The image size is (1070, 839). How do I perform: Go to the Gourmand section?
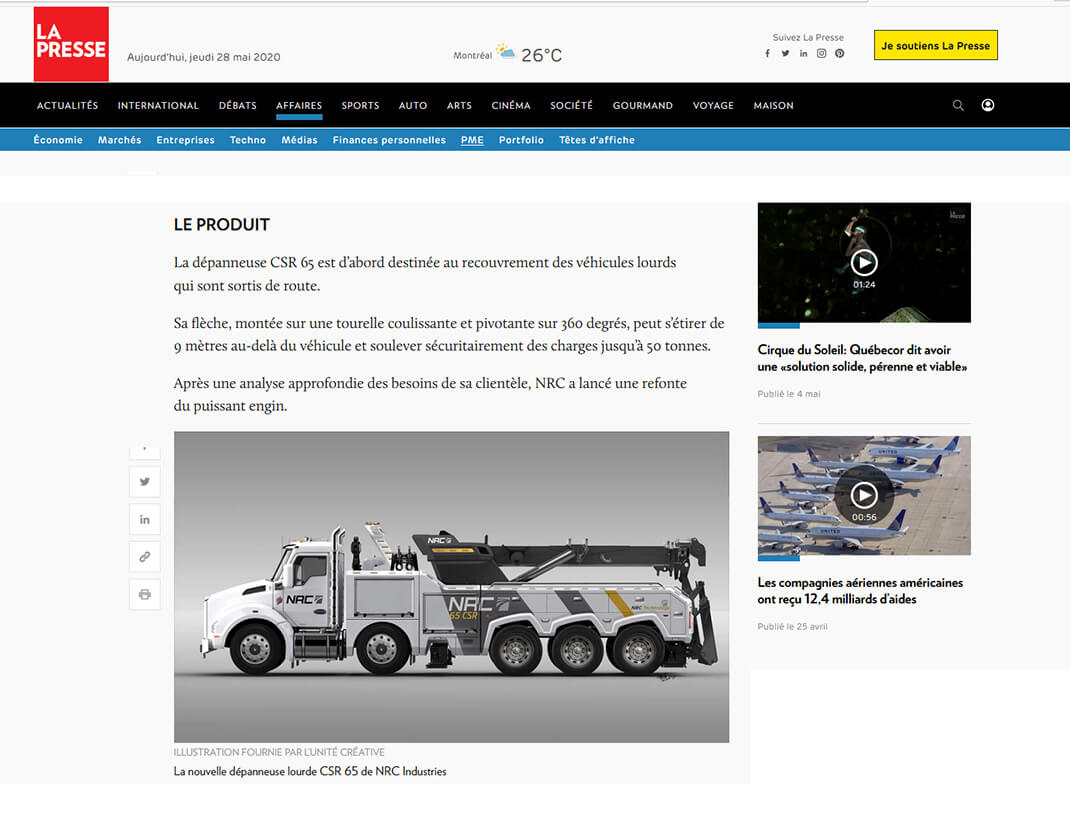(643, 106)
